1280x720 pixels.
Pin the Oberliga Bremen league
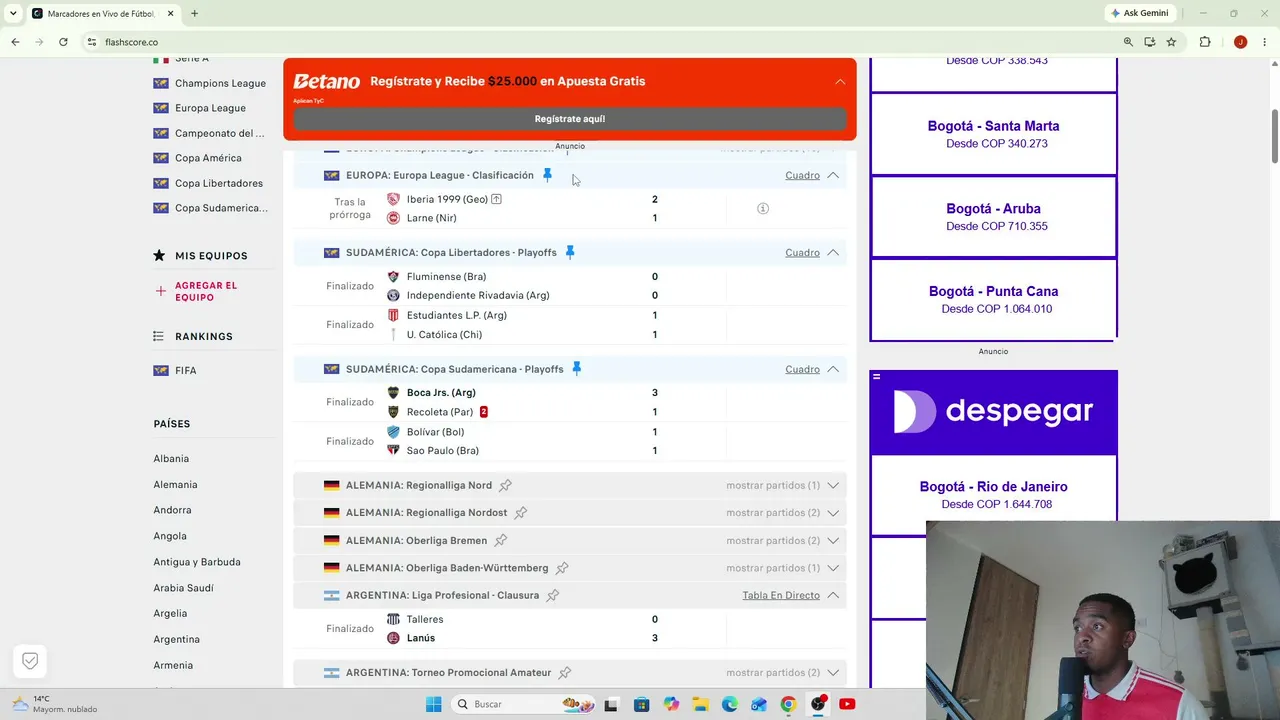point(500,541)
